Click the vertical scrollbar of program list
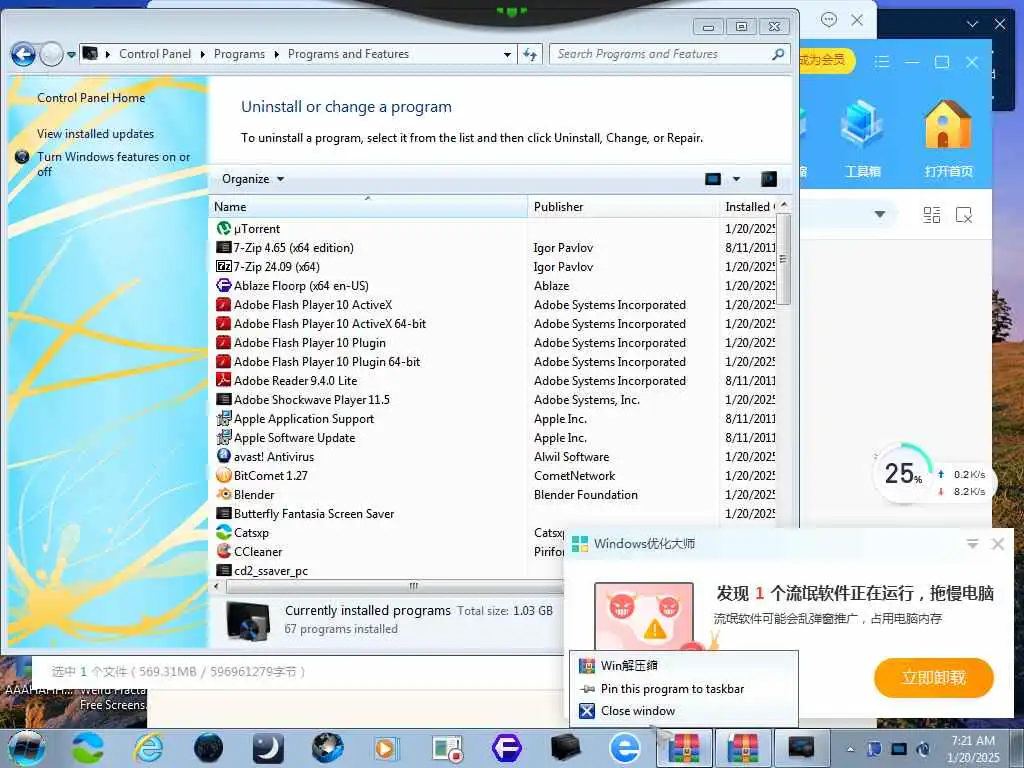The height and width of the screenshot is (768, 1024). pyautogui.click(x=784, y=259)
